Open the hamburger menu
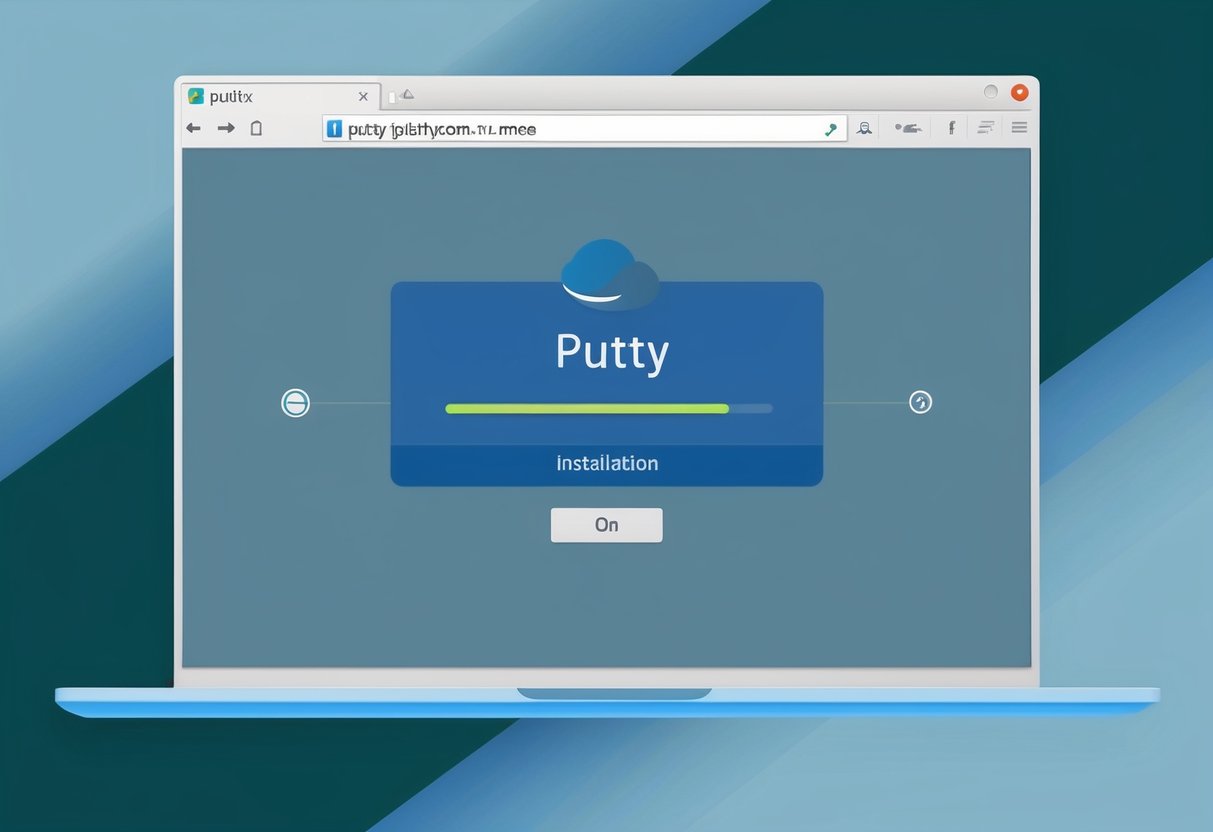 click(1019, 128)
